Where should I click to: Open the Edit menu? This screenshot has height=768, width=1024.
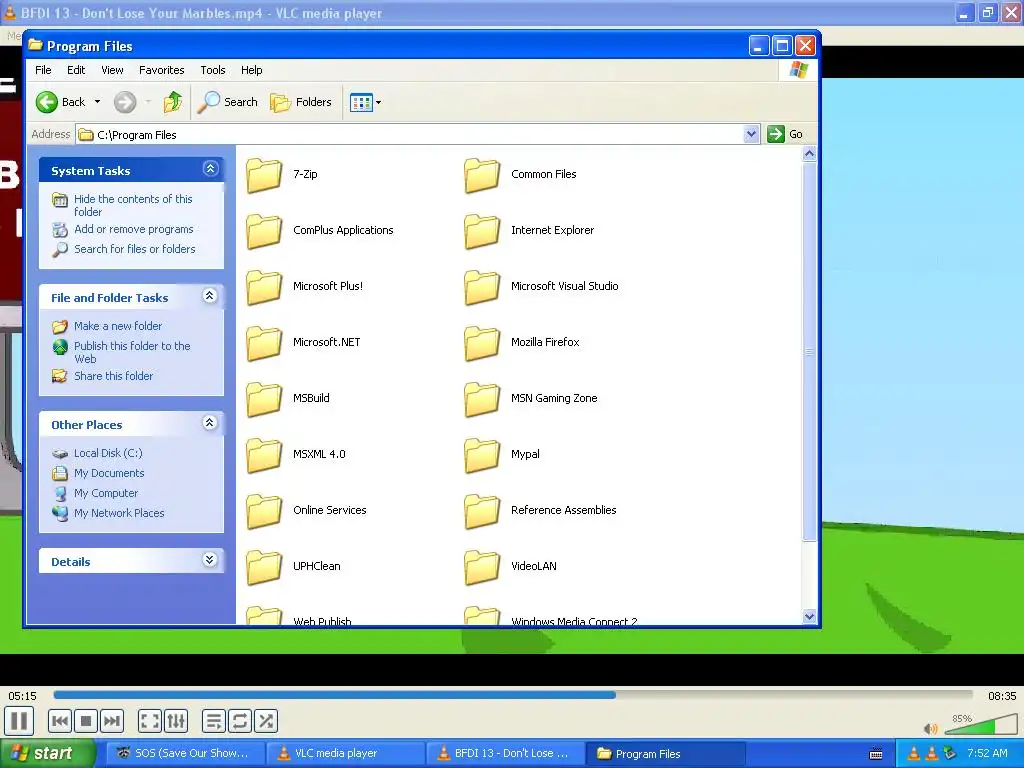pos(76,70)
